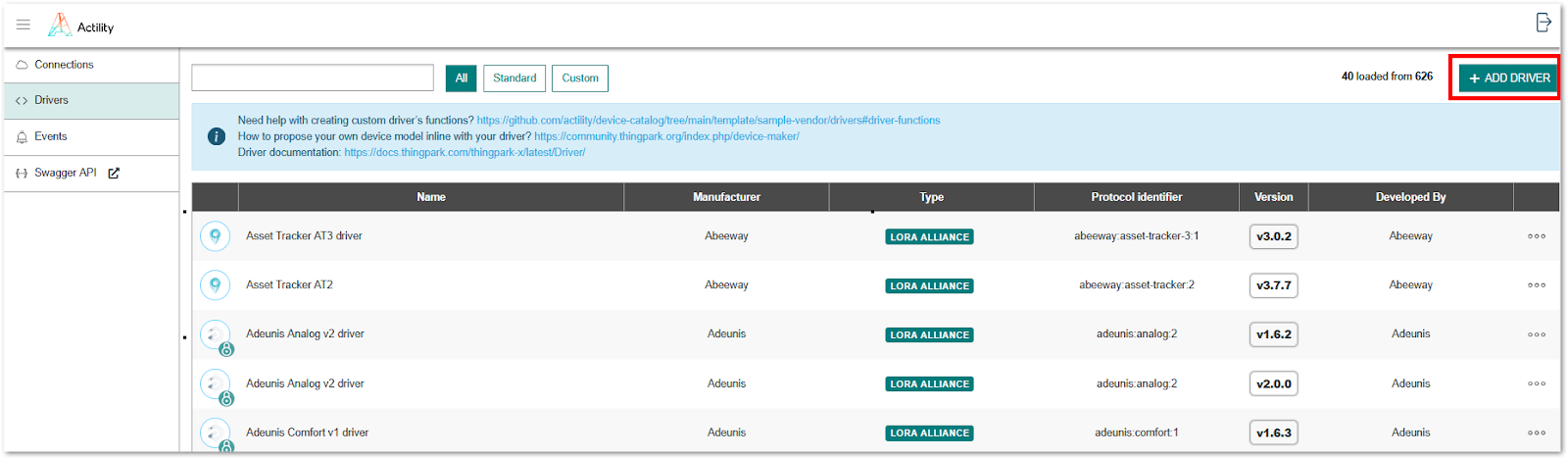Click the v3.7.7 version badge

click(x=1274, y=285)
